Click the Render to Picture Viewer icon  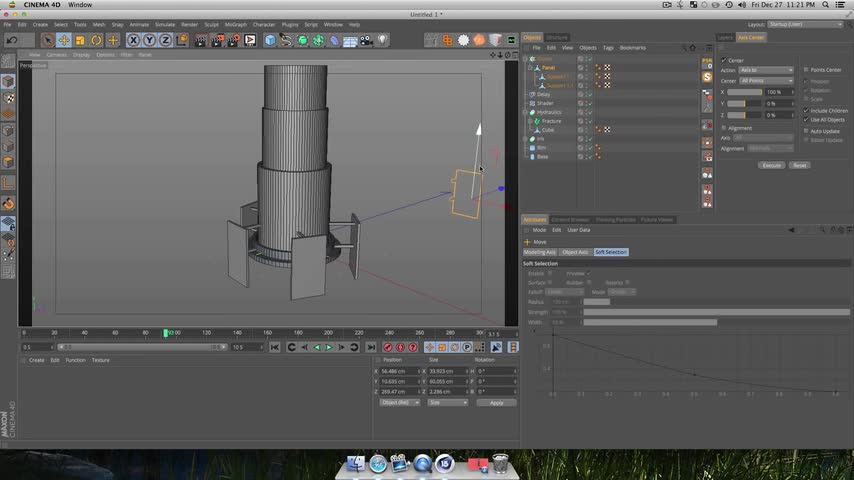point(216,40)
